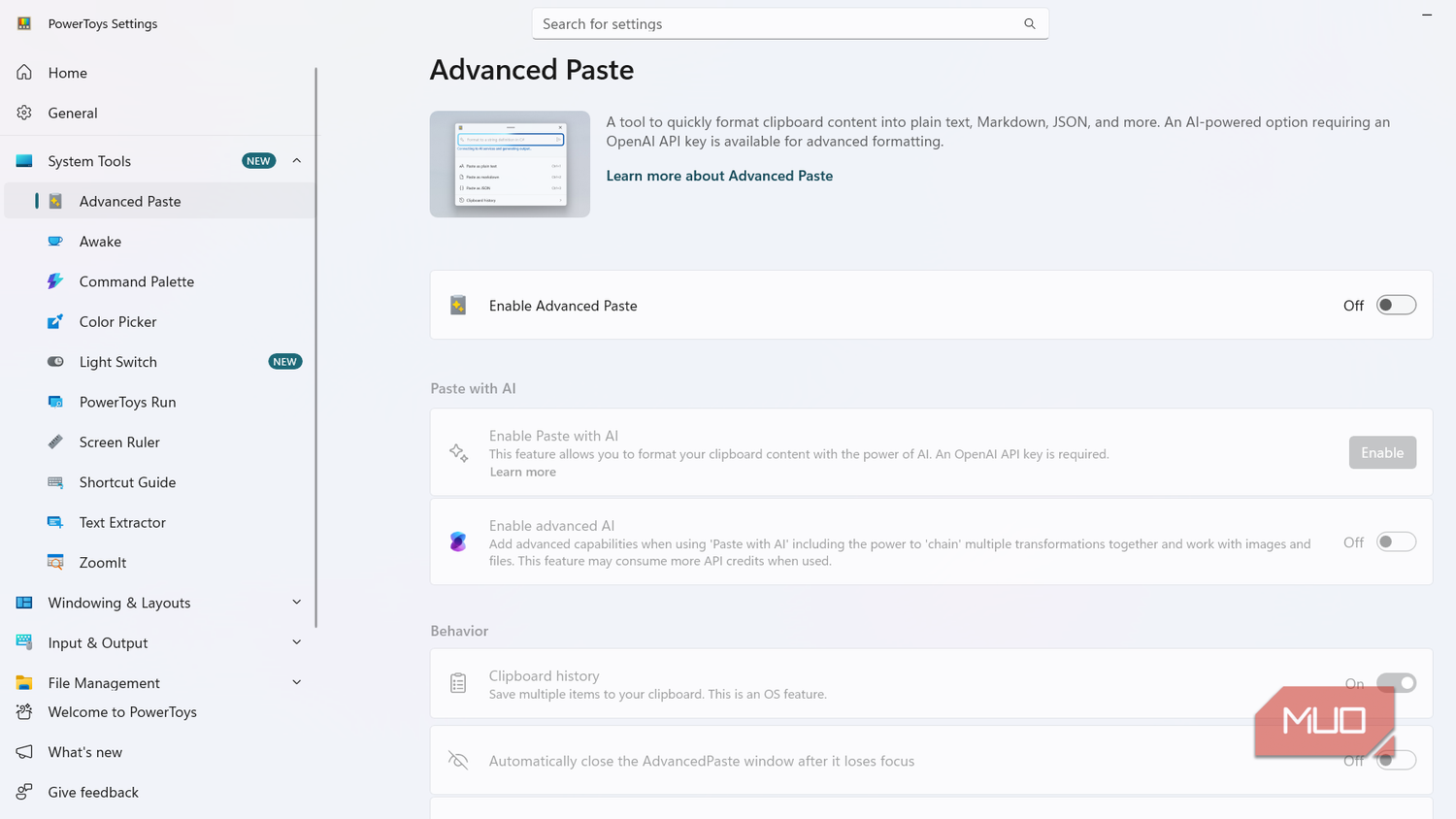
Task: Click the What's new megaphone icon
Action: 24,752
